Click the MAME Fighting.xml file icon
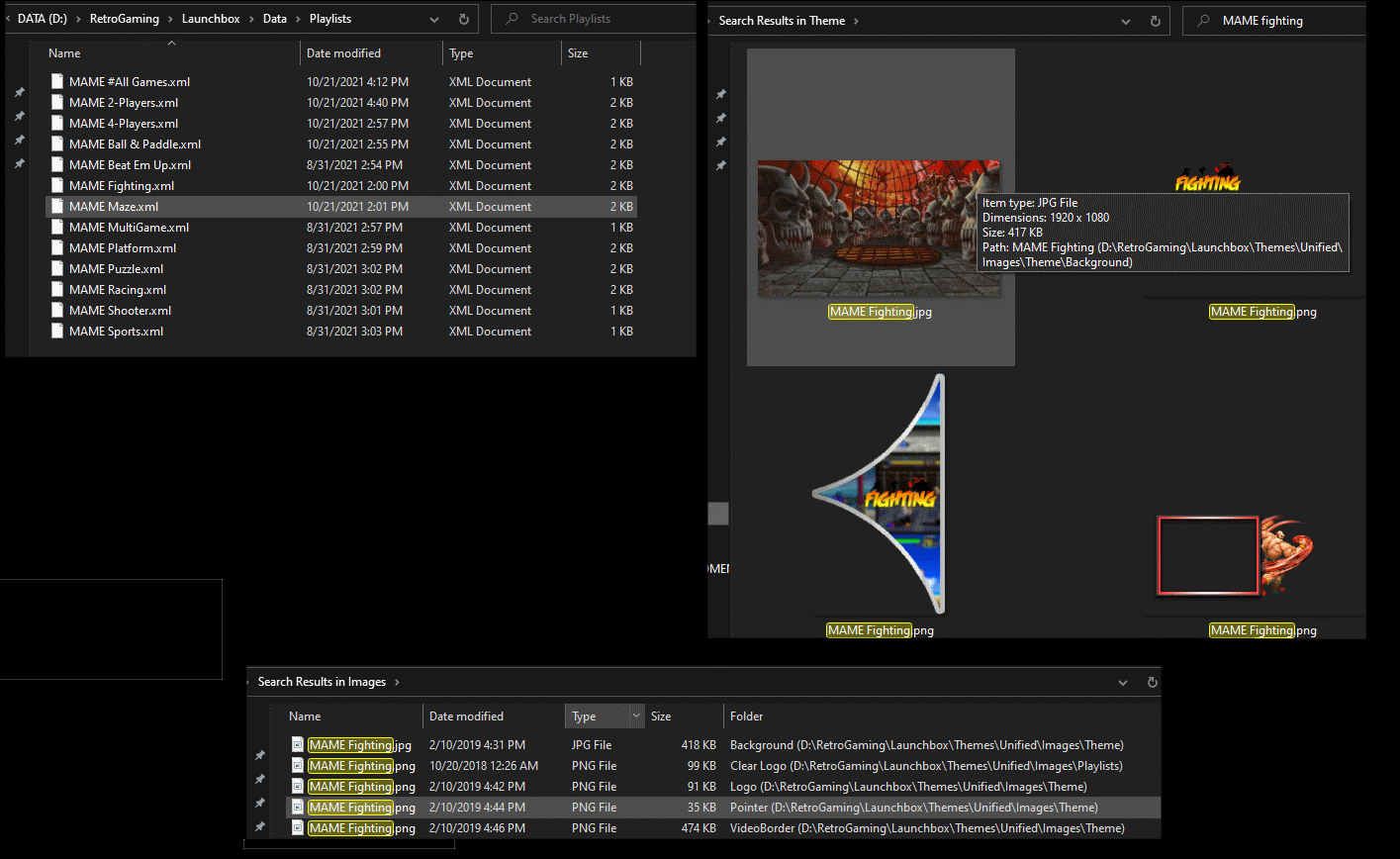This screenshot has height=859, width=1400. click(x=57, y=186)
